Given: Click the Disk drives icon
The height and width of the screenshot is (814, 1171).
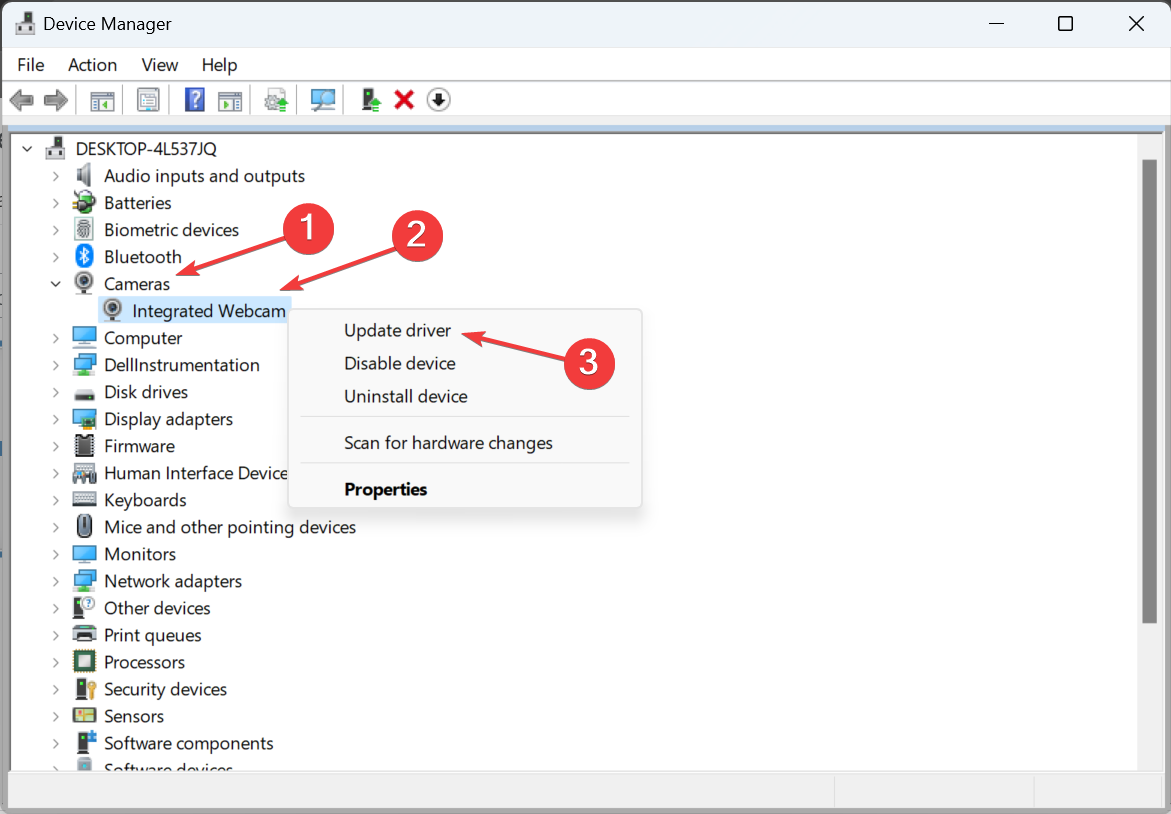Looking at the screenshot, I should coord(84,393).
